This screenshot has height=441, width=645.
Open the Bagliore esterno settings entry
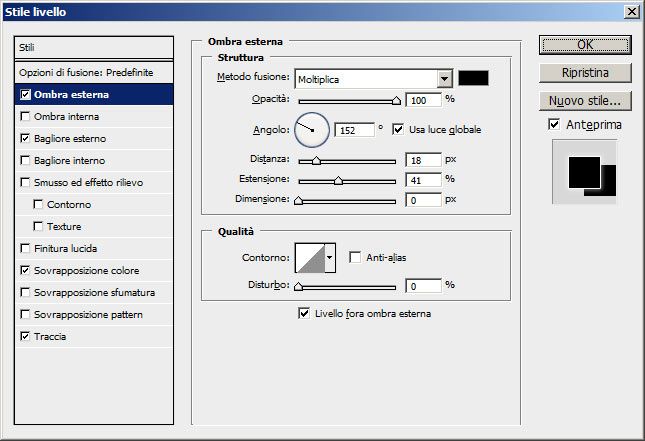pos(94,138)
